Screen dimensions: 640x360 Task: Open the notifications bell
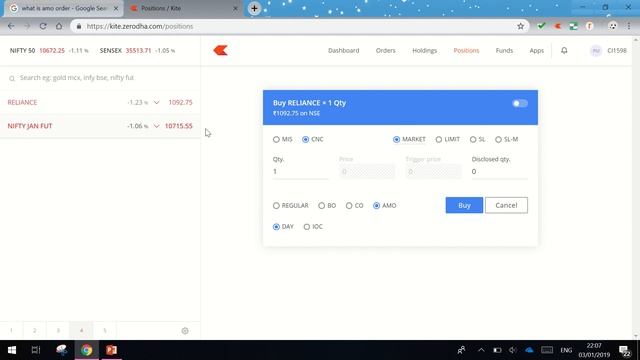564,51
